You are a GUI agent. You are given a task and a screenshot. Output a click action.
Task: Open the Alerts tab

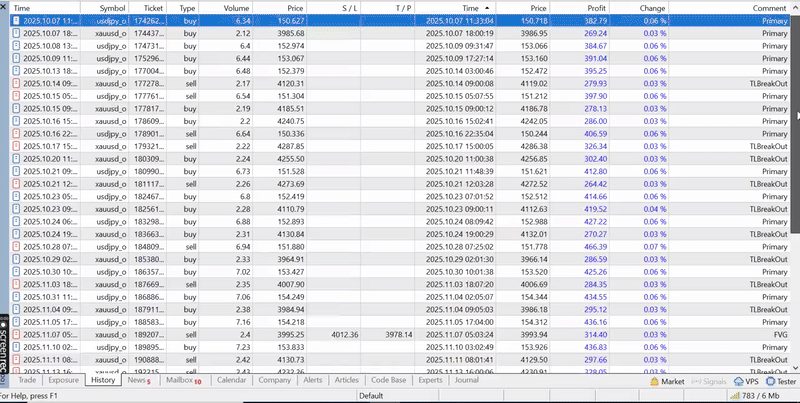(313, 380)
